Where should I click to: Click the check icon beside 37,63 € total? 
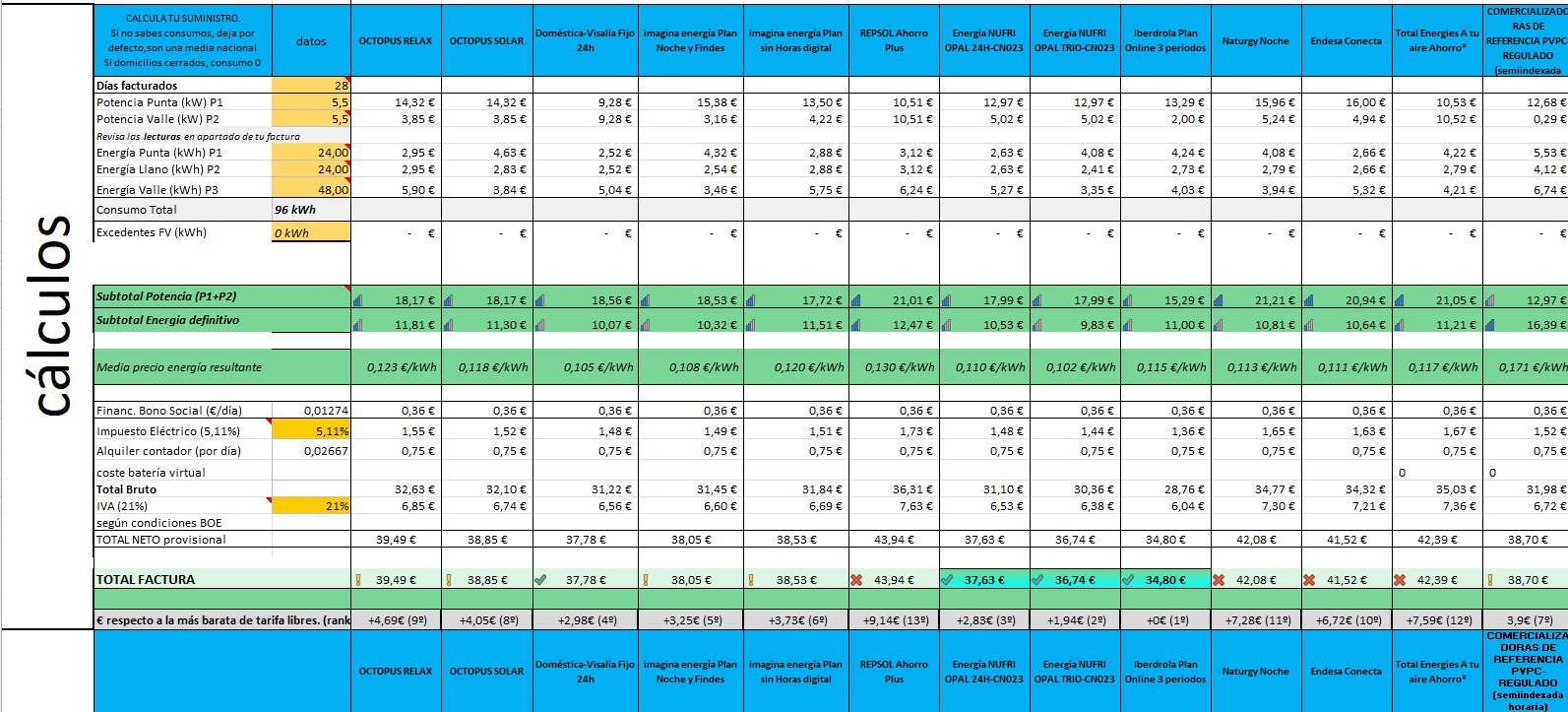click(x=947, y=580)
